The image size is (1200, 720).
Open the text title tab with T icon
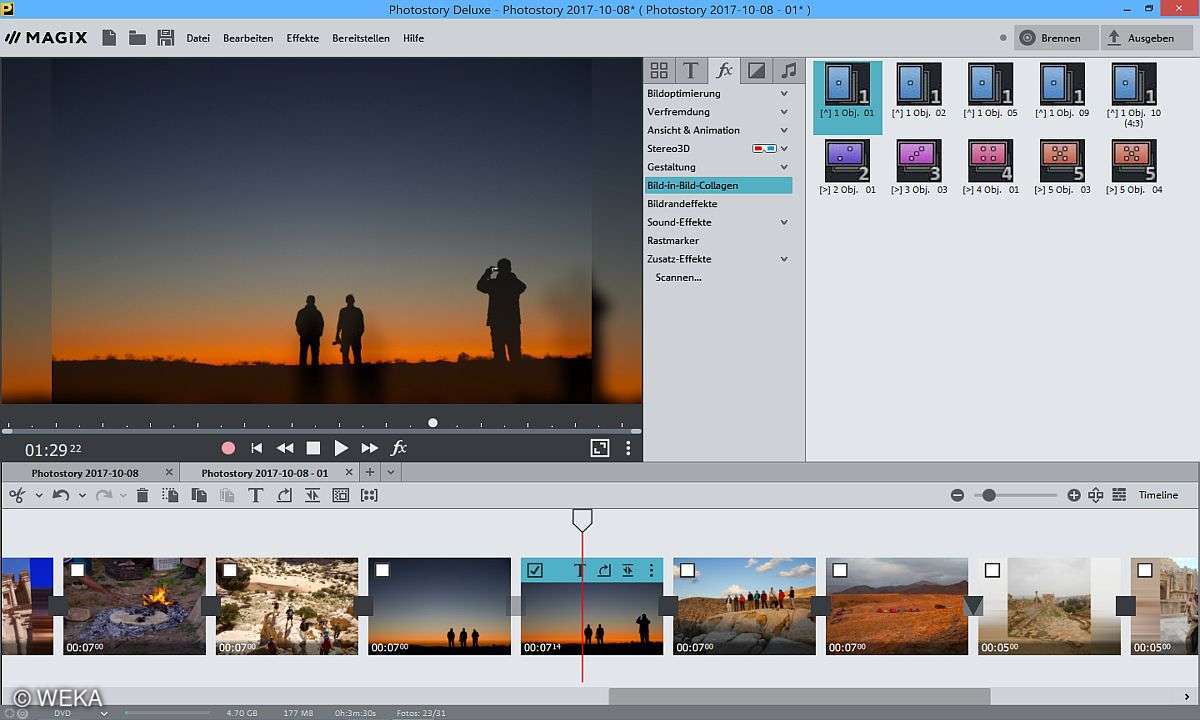click(x=690, y=70)
